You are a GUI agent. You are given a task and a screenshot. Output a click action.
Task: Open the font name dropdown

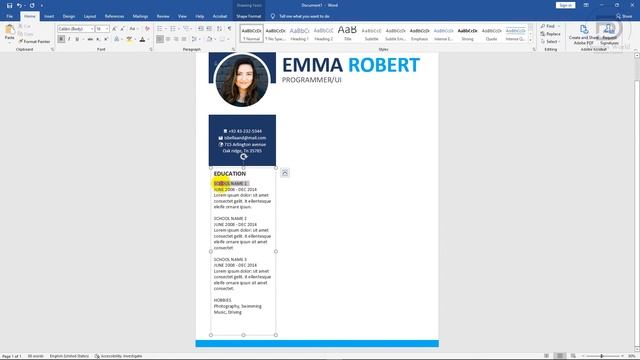(x=92, y=29)
